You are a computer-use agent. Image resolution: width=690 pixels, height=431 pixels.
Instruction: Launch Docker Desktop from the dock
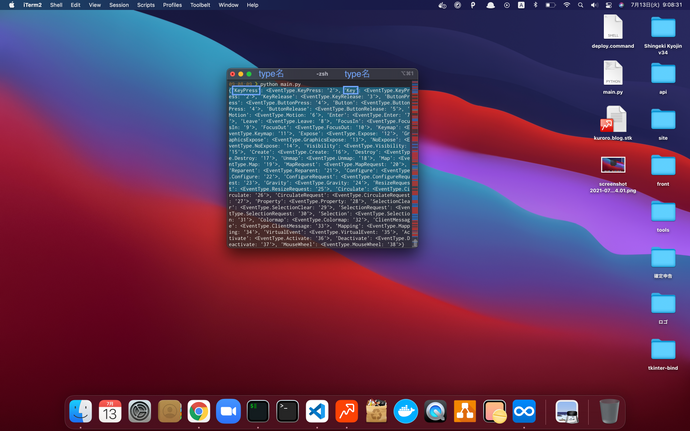click(x=406, y=411)
